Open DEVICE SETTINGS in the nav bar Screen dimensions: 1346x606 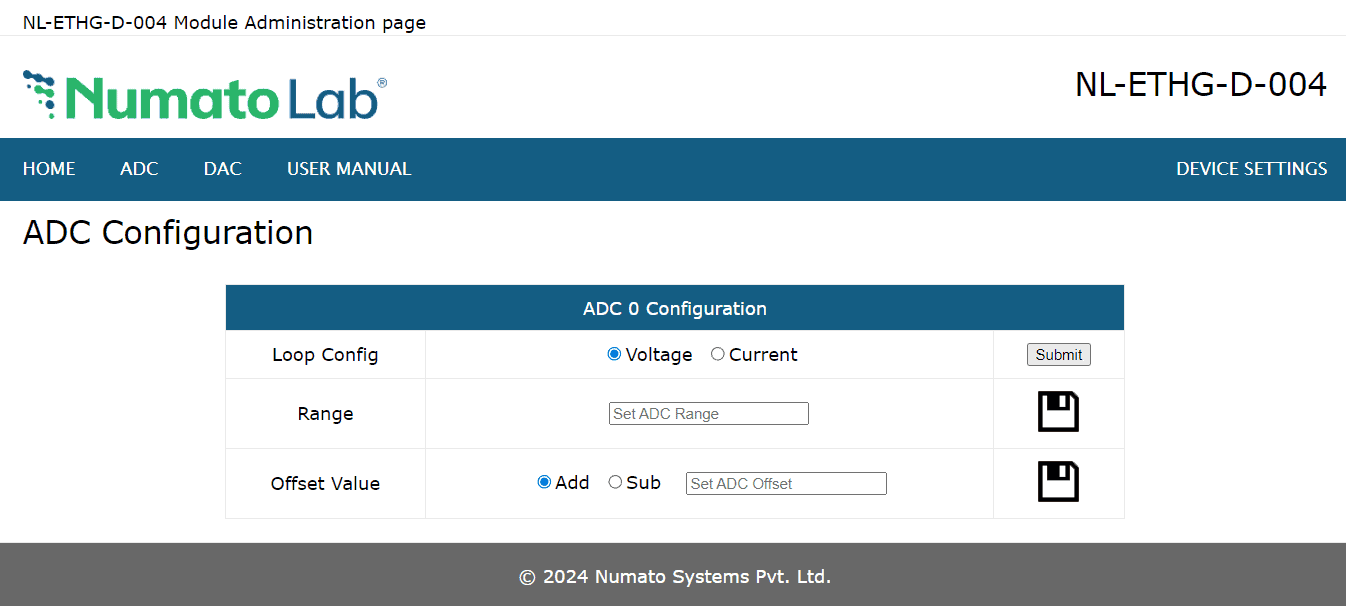[1251, 169]
